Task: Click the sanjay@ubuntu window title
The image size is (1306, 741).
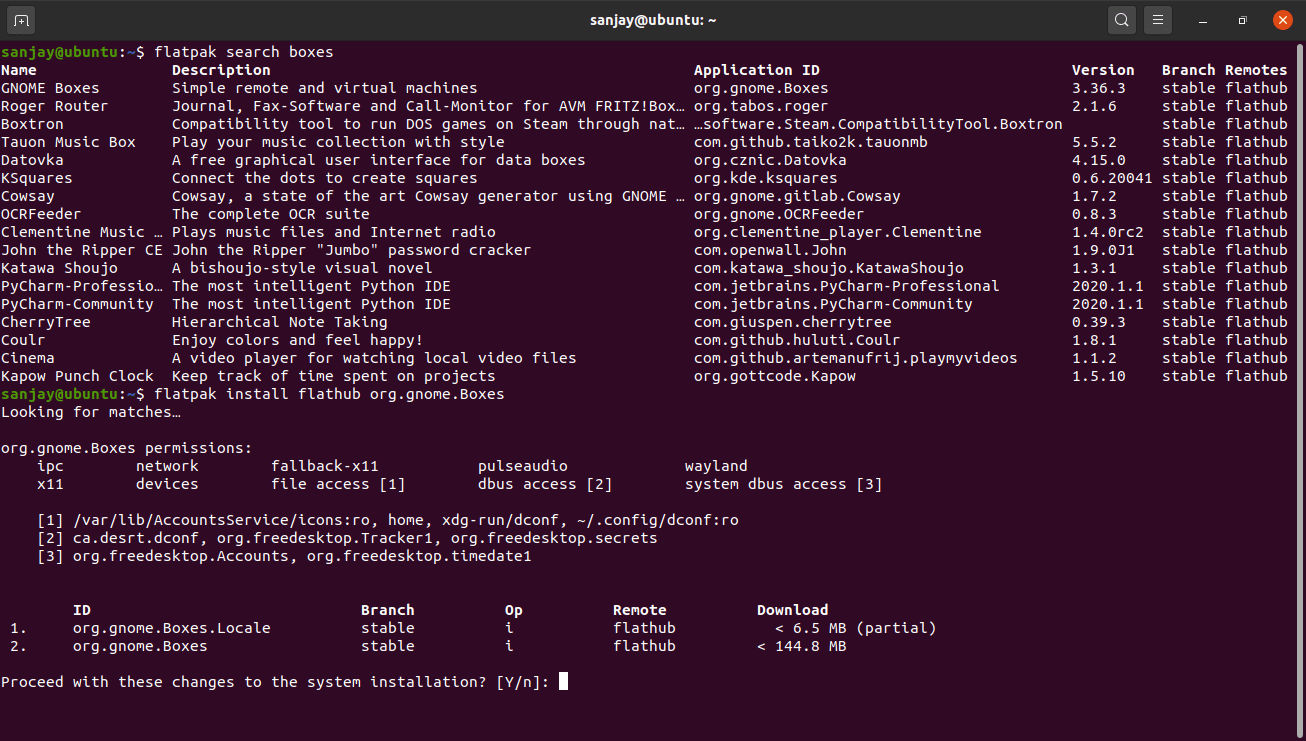Action: click(x=652, y=20)
